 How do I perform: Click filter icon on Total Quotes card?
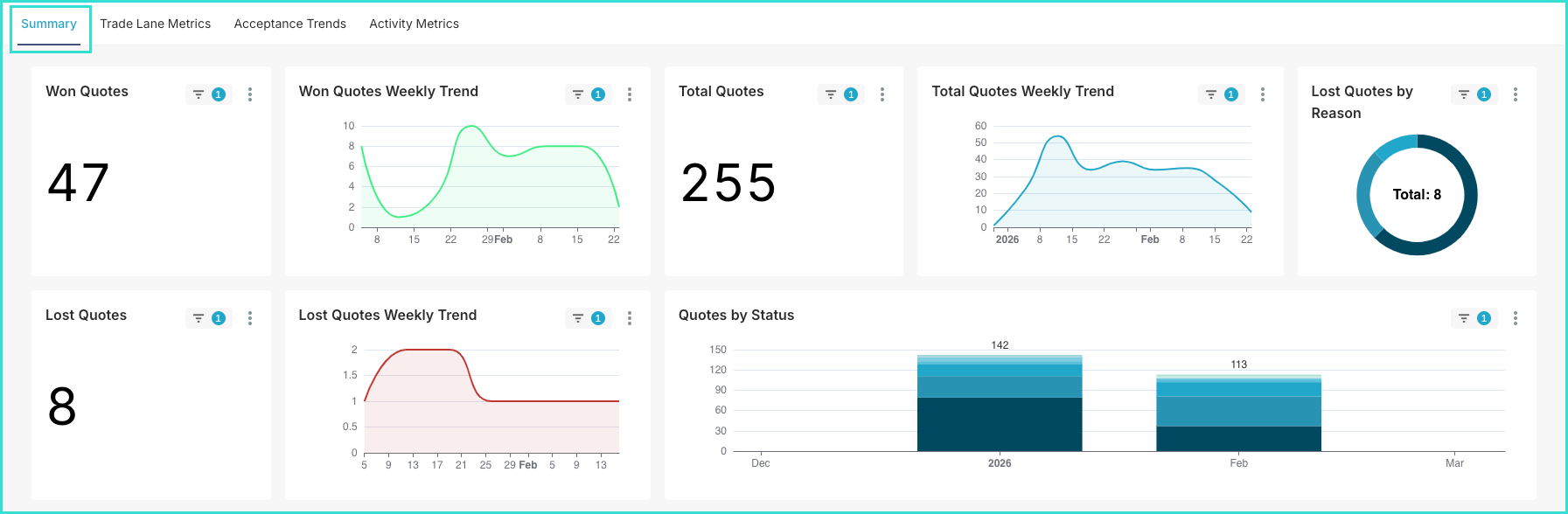click(832, 94)
